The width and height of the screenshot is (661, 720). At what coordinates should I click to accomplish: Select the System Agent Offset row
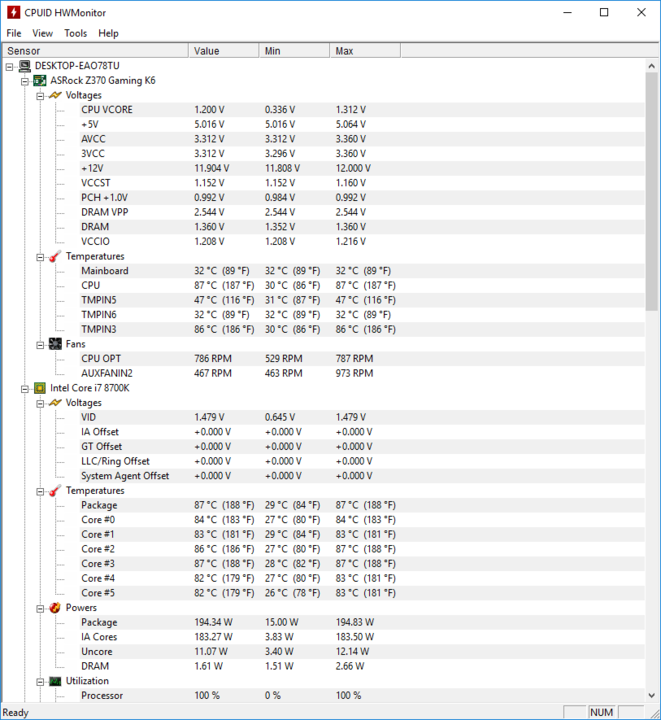(x=362, y=476)
